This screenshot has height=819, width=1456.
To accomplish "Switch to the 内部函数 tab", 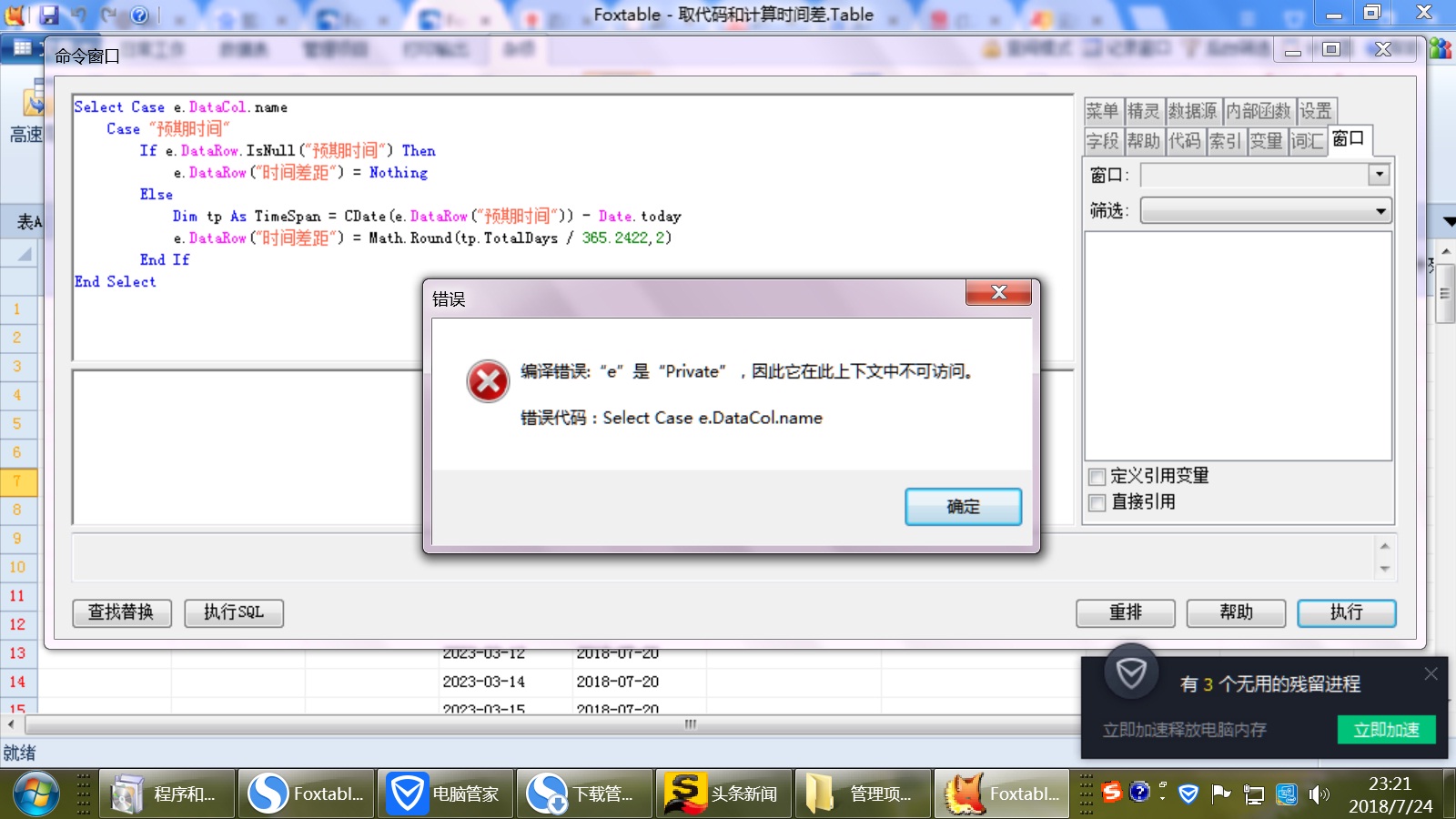I will [1259, 111].
